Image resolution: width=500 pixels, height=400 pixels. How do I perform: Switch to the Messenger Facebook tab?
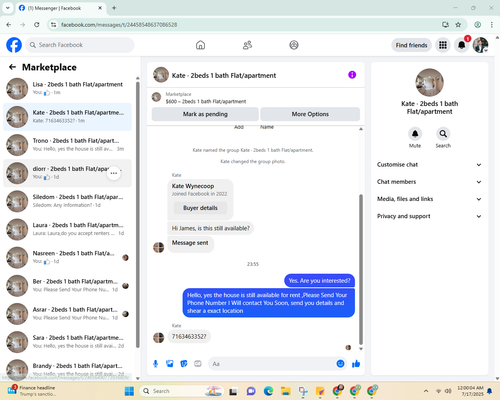(x=60, y=8)
